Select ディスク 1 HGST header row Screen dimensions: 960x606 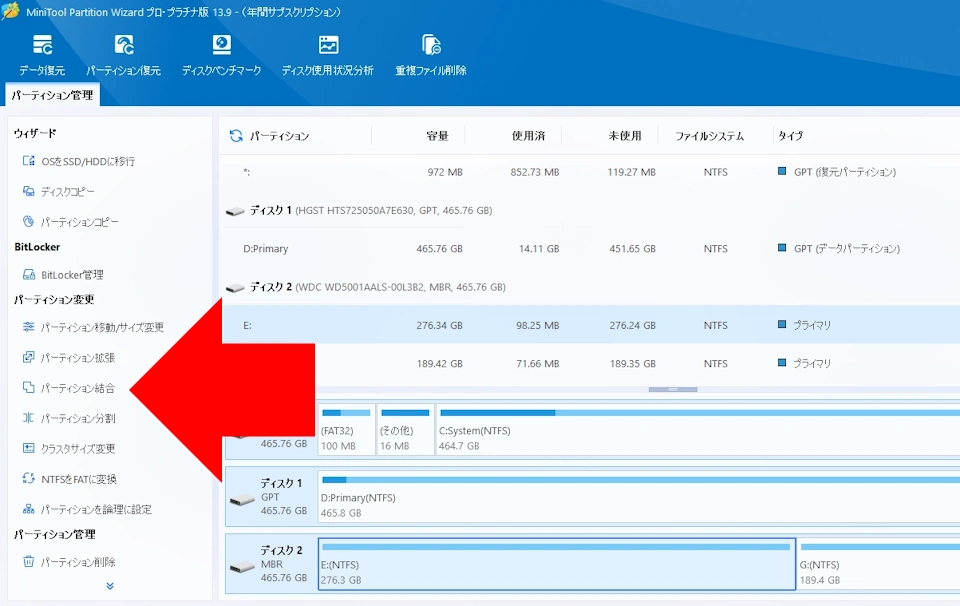click(x=590, y=211)
